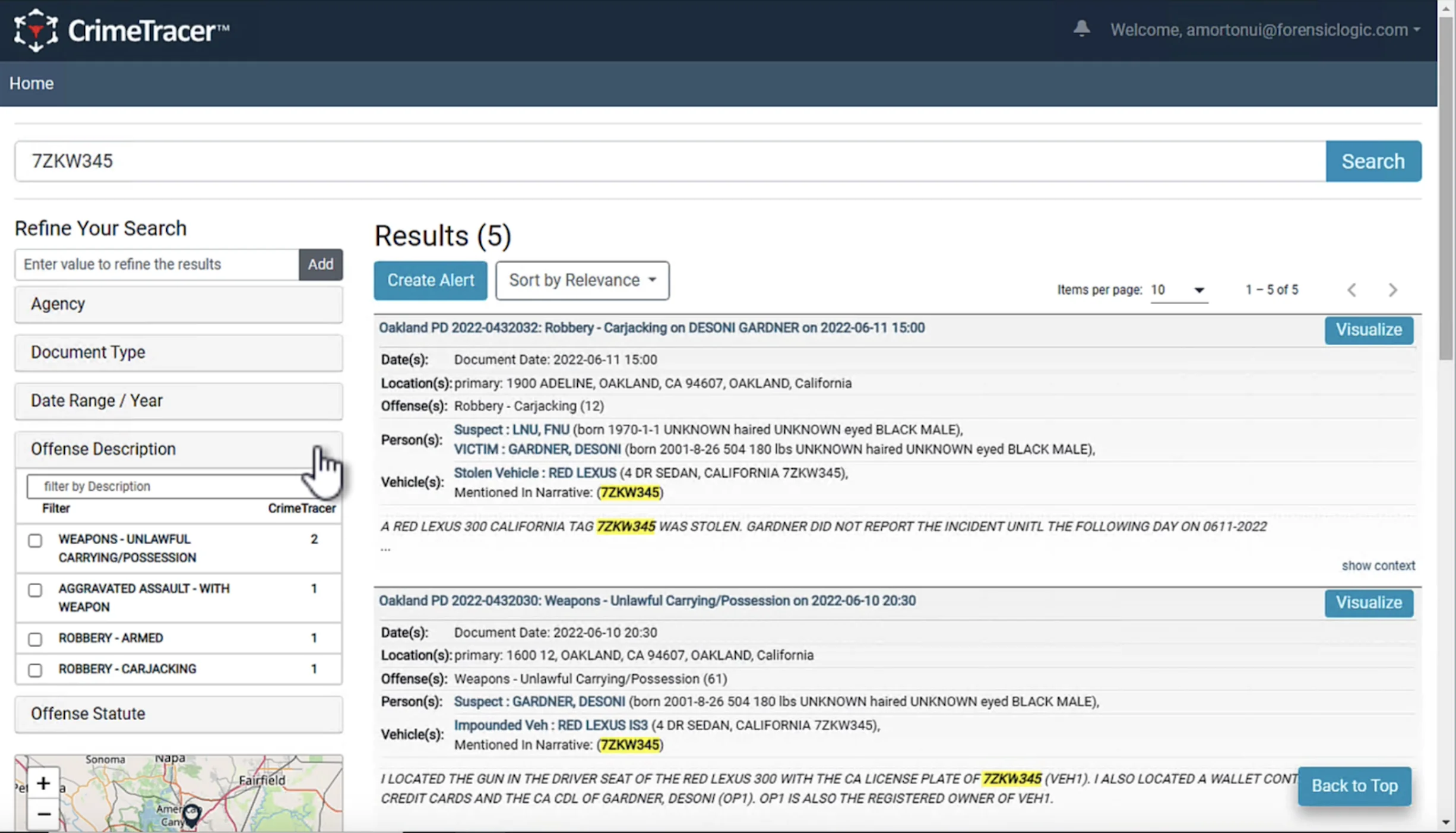Go to previous results page arrow
The image size is (1456, 833).
pyautogui.click(x=1351, y=290)
